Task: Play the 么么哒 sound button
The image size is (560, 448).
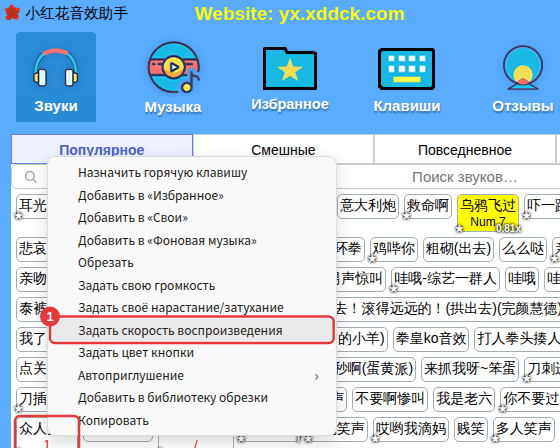Action: tap(523, 249)
